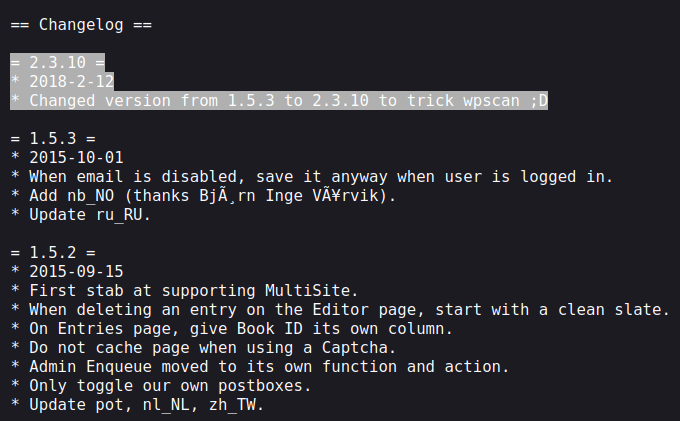This screenshot has height=421, width=680.
Task: Click the 'Do not cache page' line
Action: click(203, 348)
